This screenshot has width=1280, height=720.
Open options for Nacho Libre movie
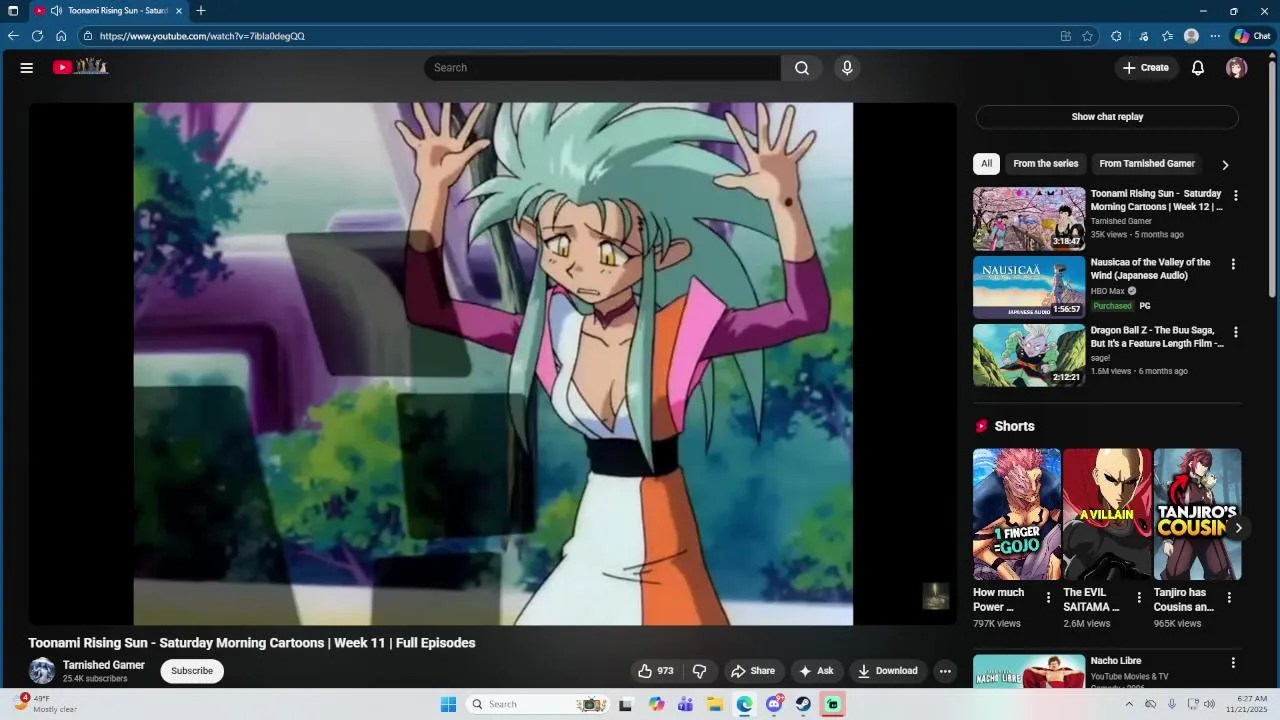(x=1233, y=663)
